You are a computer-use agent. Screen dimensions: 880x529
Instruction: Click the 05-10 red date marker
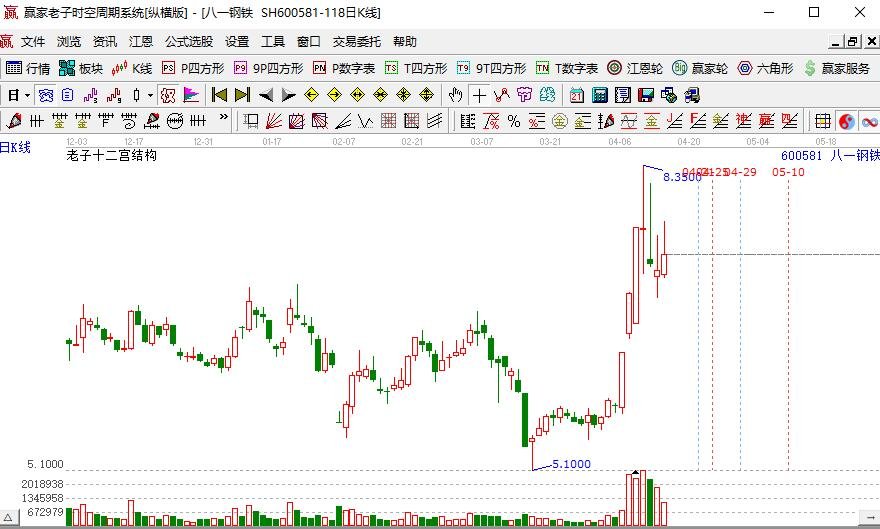click(x=788, y=172)
